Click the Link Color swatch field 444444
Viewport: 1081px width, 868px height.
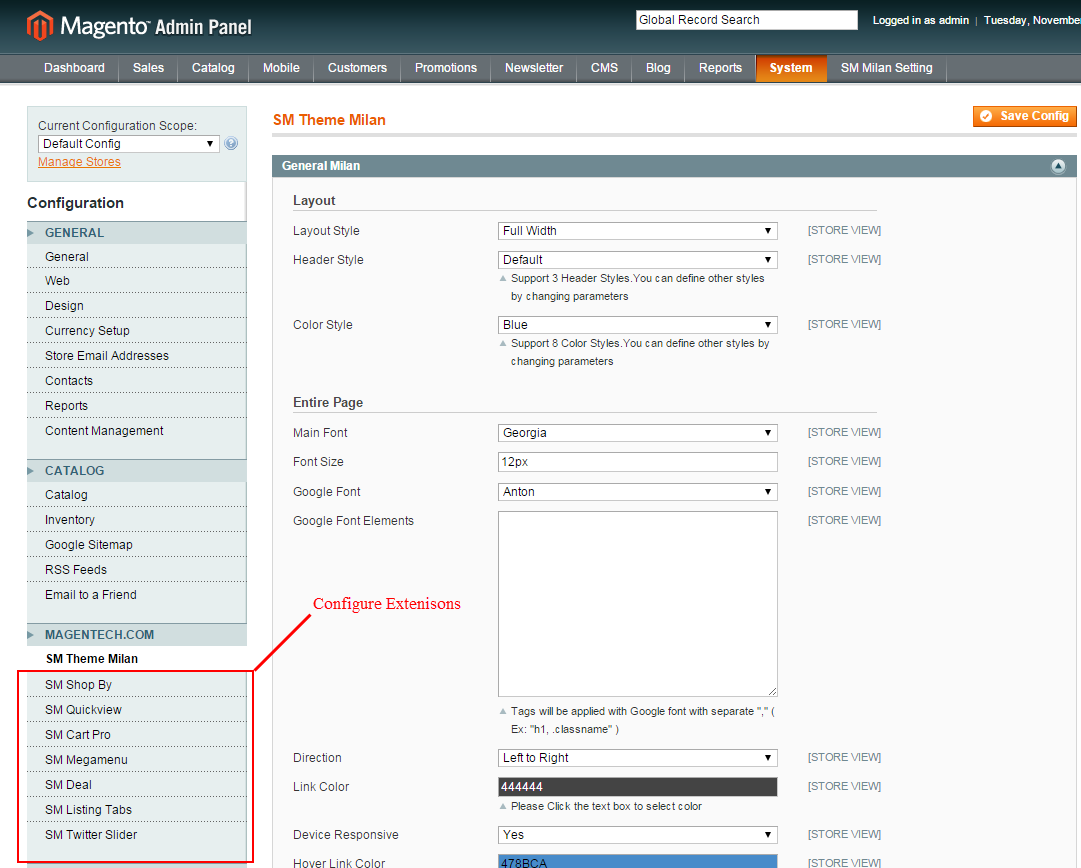(x=638, y=787)
